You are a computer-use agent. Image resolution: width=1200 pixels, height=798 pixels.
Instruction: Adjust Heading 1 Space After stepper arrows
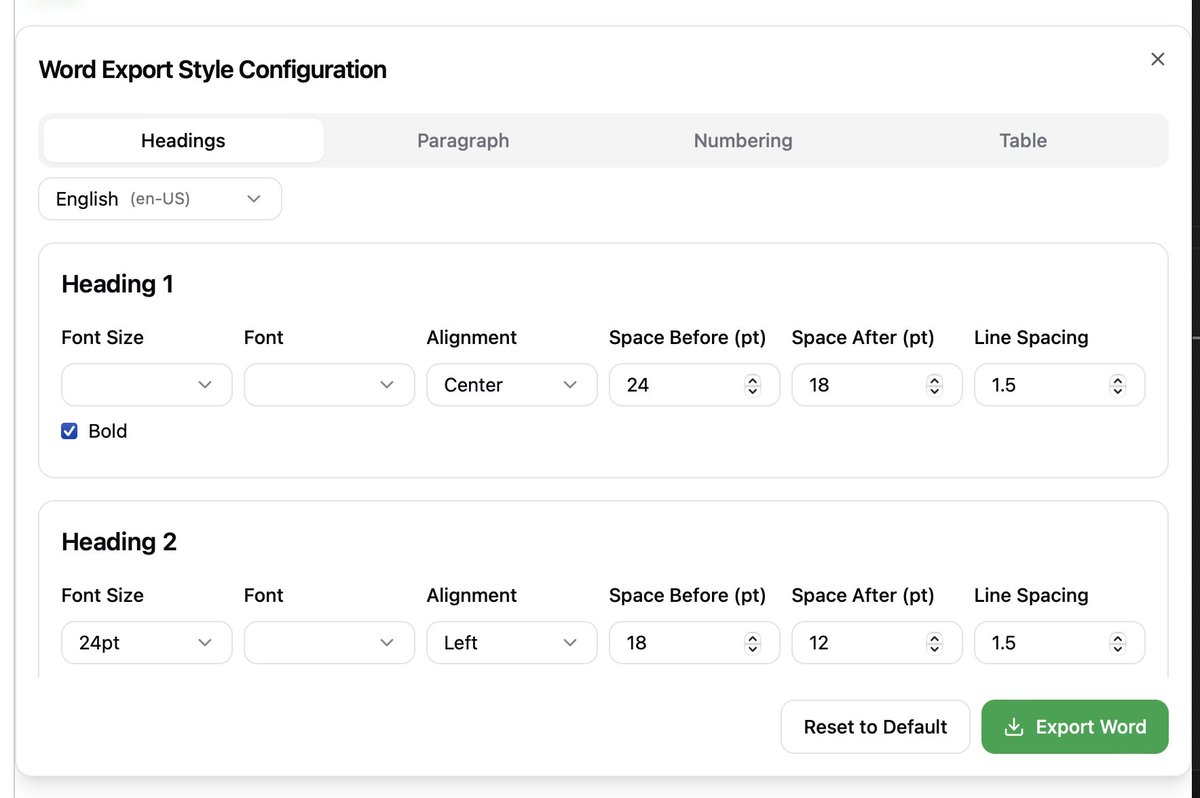(x=935, y=385)
